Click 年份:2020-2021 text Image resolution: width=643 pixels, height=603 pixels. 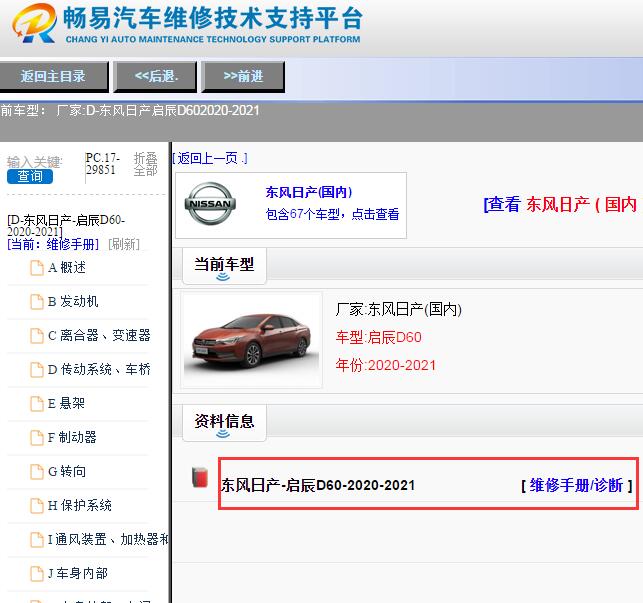tap(385, 365)
